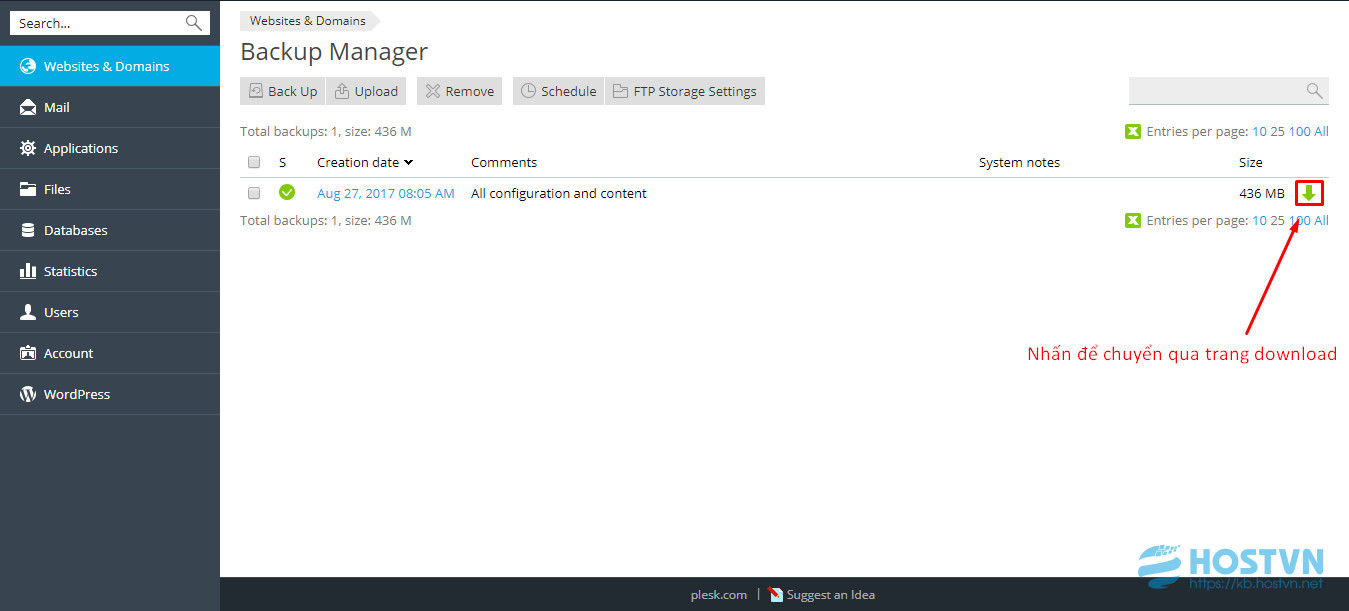Open plesk.com footer link
Screen dimensions: 1349x611
coord(718,595)
